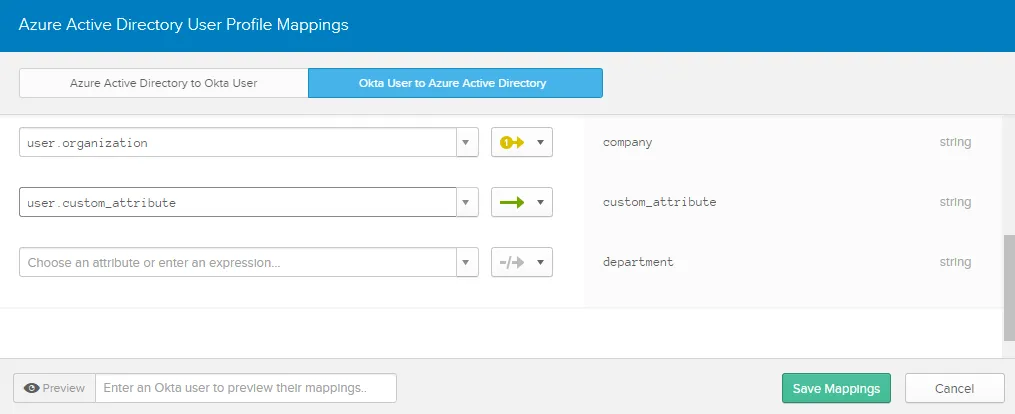Click the Preview button

pos(55,388)
